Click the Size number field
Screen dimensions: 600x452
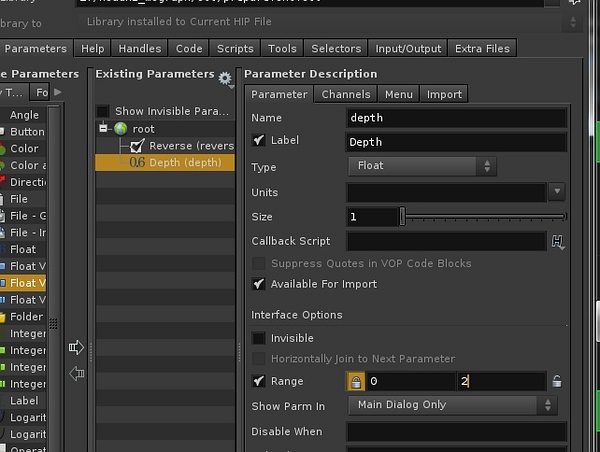(372, 217)
